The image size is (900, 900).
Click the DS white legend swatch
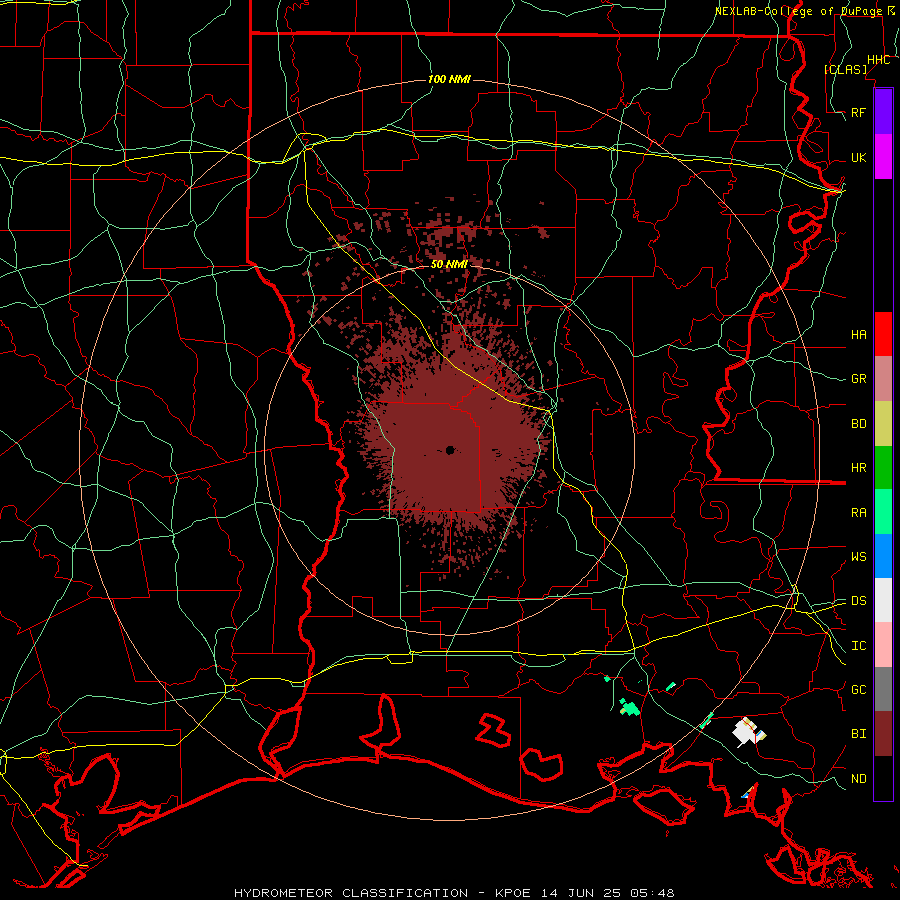pos(883,600)
